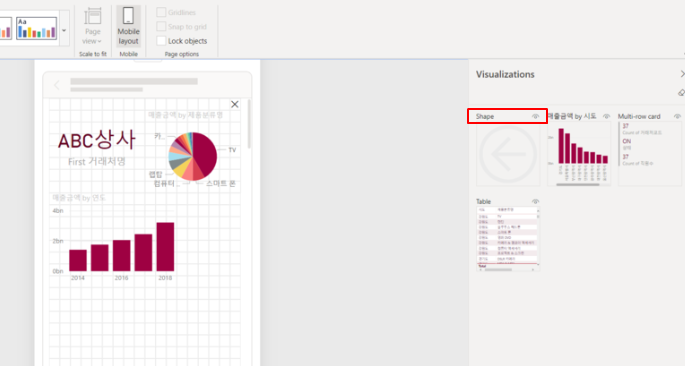Select the Table visual thumbnail

coord(508,239)
